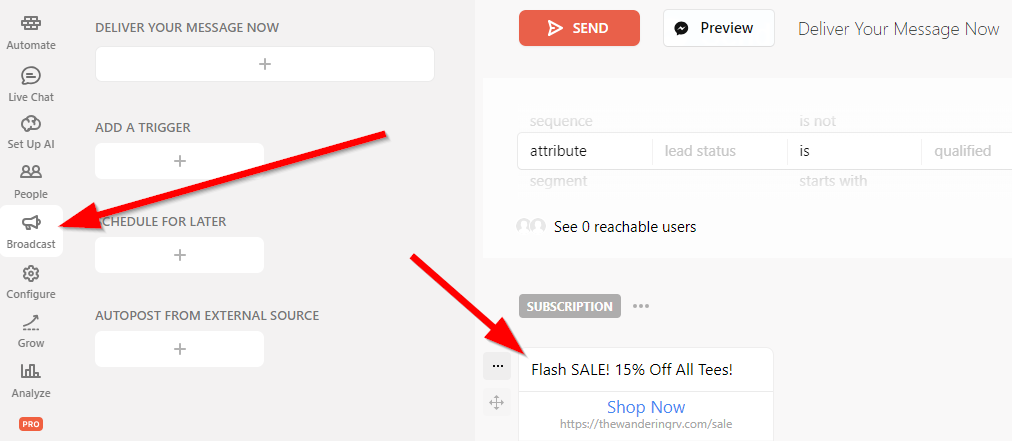Viewport: 1012px width, 441px height.
Task: Add a Deliver Your Message Now broadcast
Action: tap(265, 64)
